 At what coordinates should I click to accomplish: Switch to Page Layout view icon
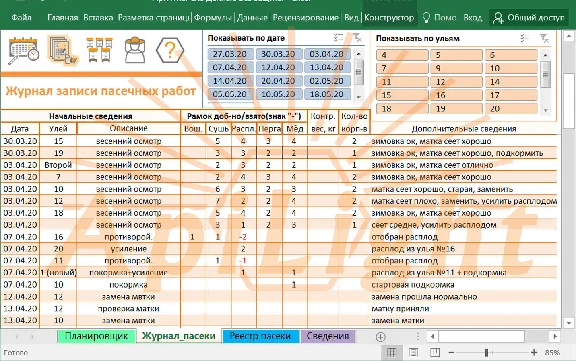click(x=413, y=353)
